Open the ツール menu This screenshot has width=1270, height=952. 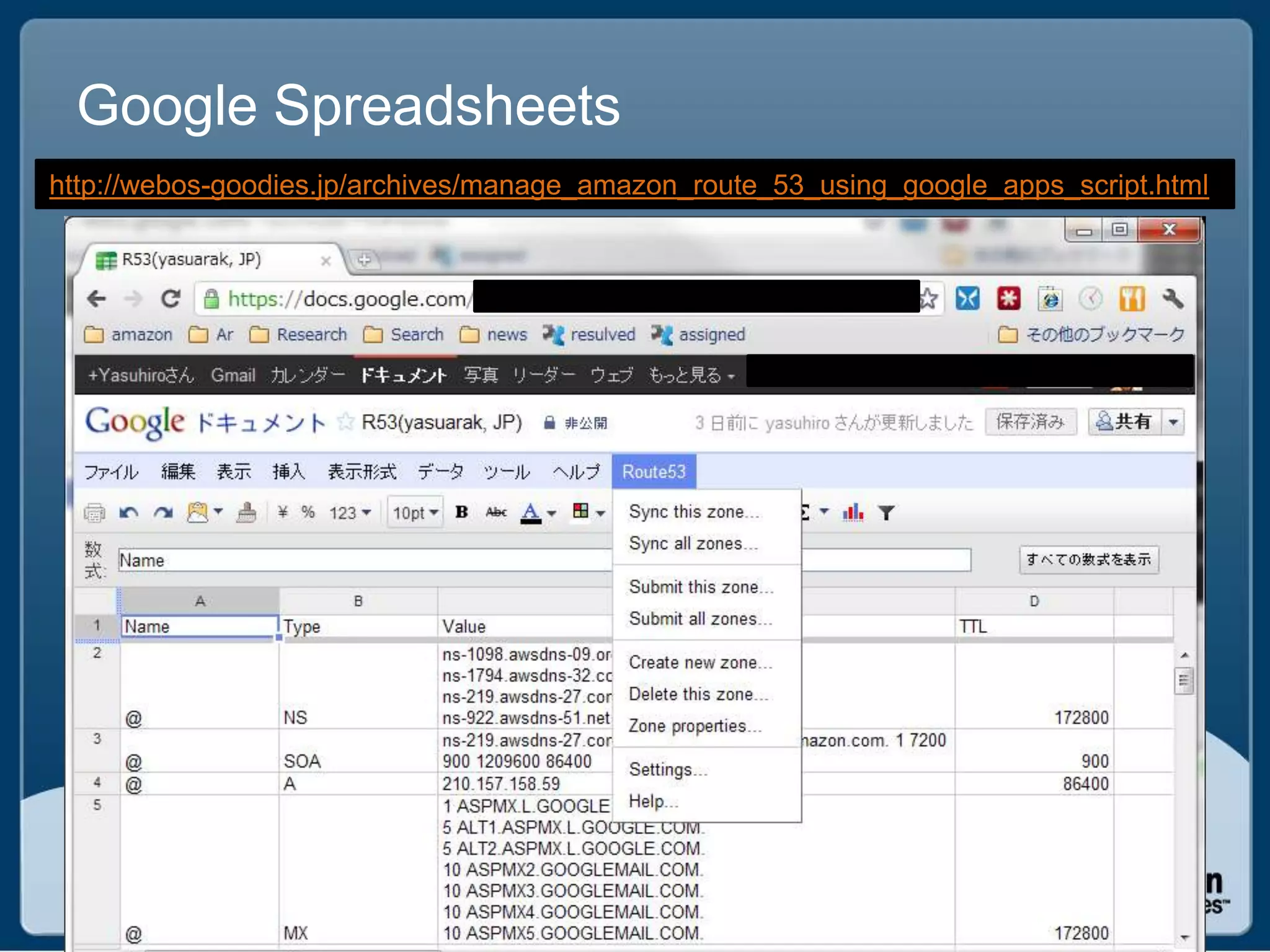coord(507,472)
